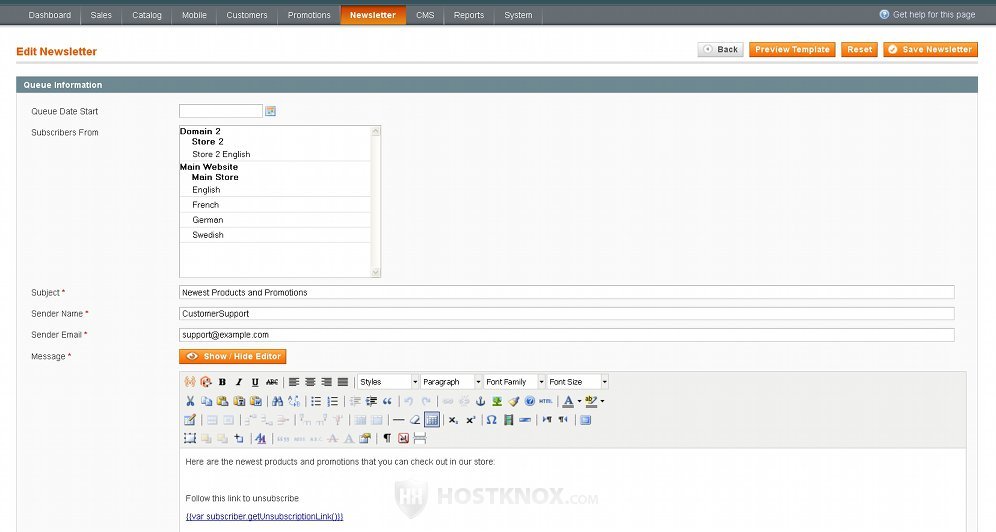
Task: Click the Blockquote icon
Action: tap(387, 401)
